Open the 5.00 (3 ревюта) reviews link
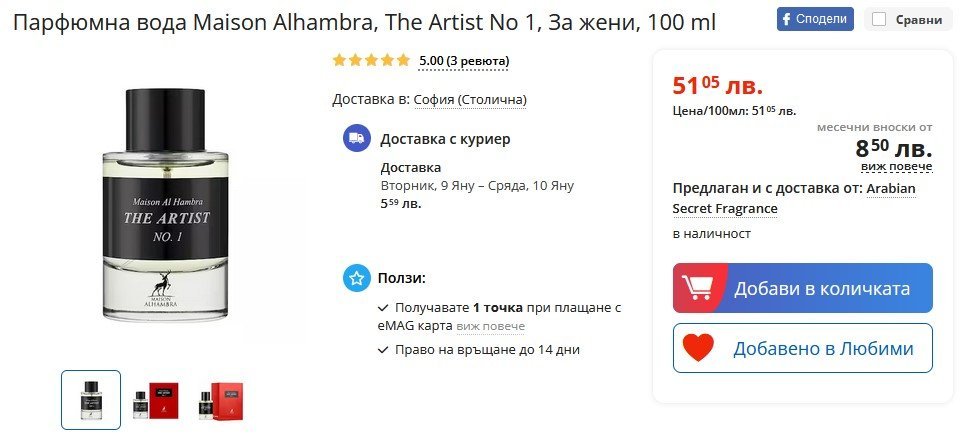 coord(464,61)
